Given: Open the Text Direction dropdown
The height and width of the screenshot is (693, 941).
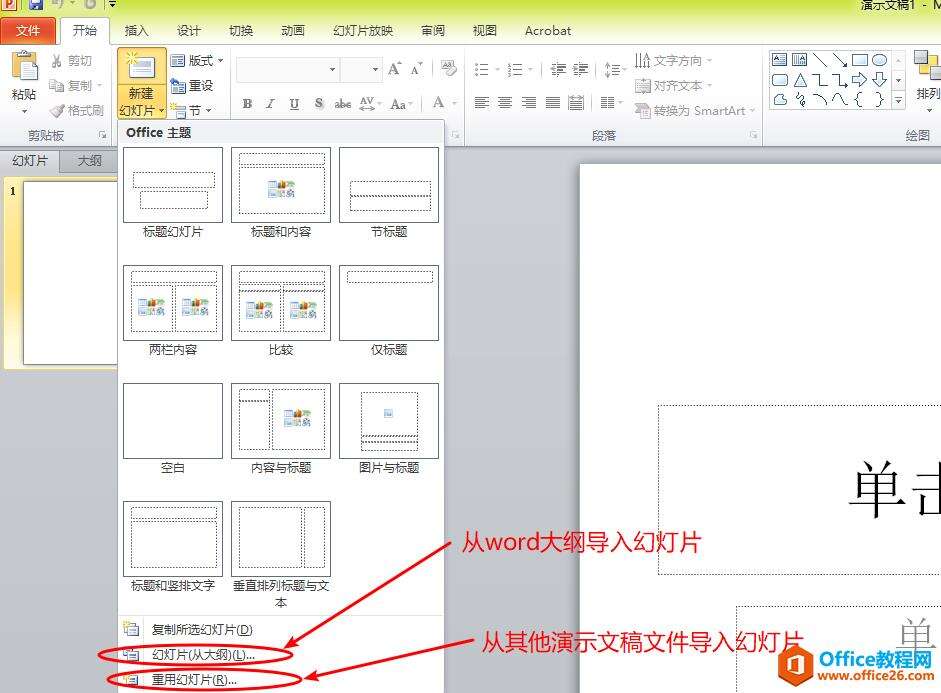Looking at the screenshot, I should [x=673, y=61].
